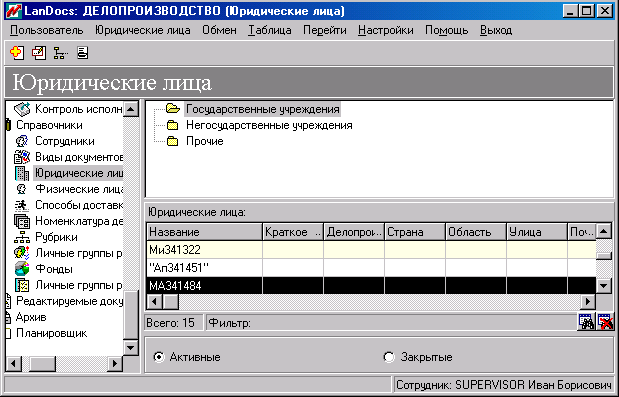This screenshot has height=397, width=619.
Task: Select Негосударственные учреждения folder
Action: click(269, 125)
